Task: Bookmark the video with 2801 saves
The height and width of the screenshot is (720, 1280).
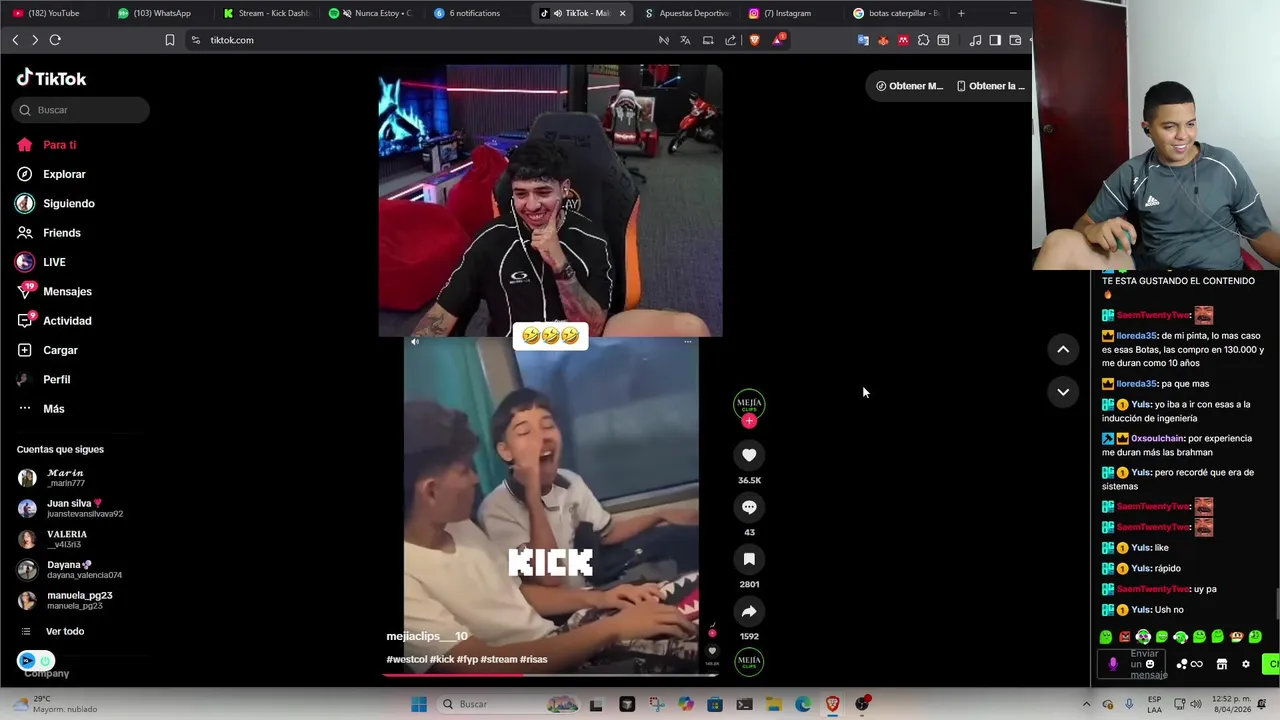Action: coord(749,559)
